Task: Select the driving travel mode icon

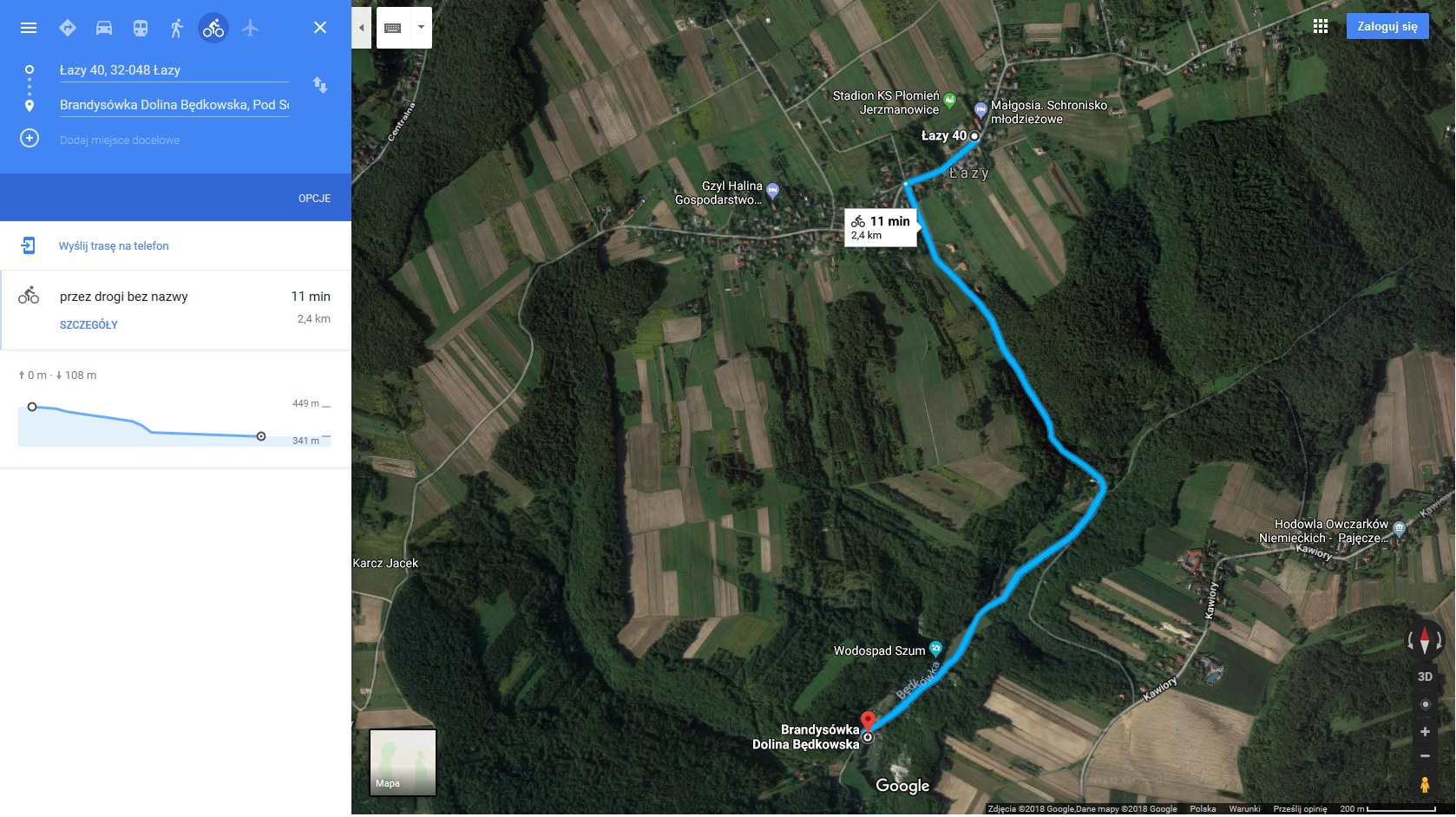Action: [x=104, y=28]
